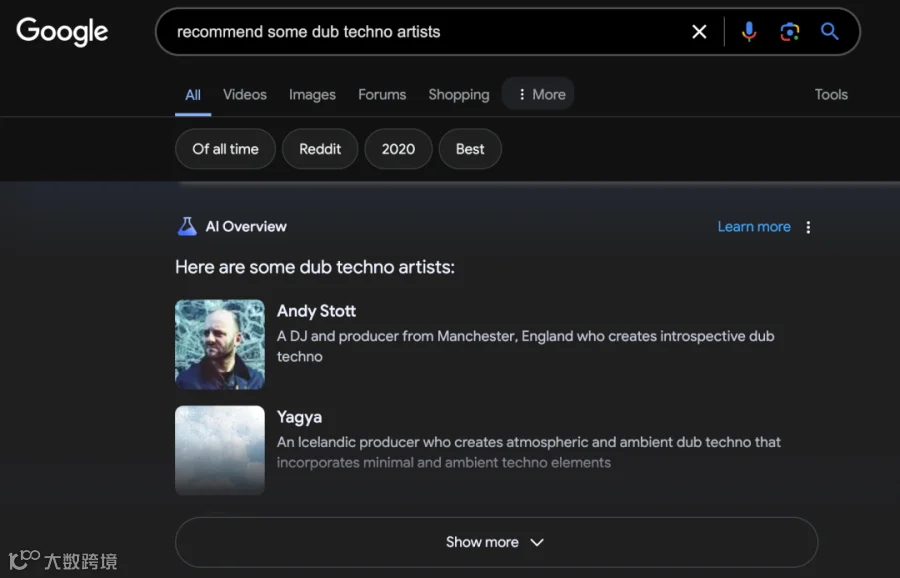Run search with the magnifying glass icon

click(x=829, y=32)
